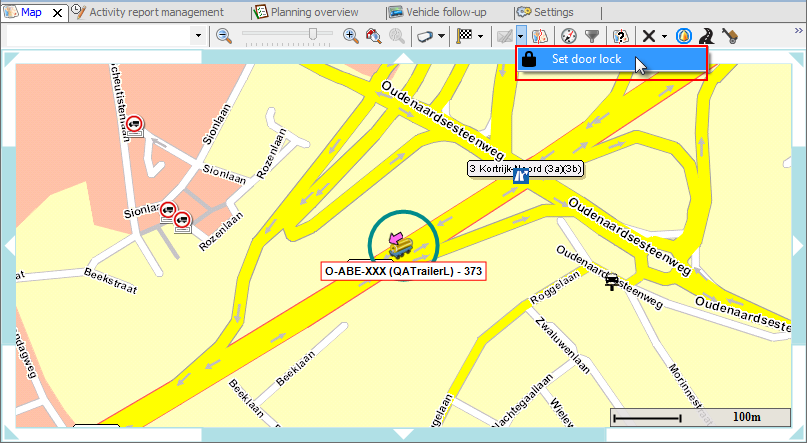This screenshot has height=443, width=807.
Task: Click the O-ABE-XXX (QATrailerL) vehicle label
Action: tap(403, 271)
